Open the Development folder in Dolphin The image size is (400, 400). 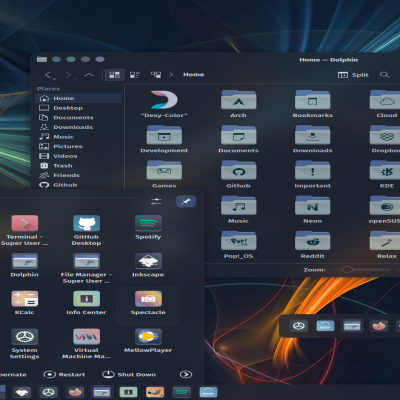point(164,139)
